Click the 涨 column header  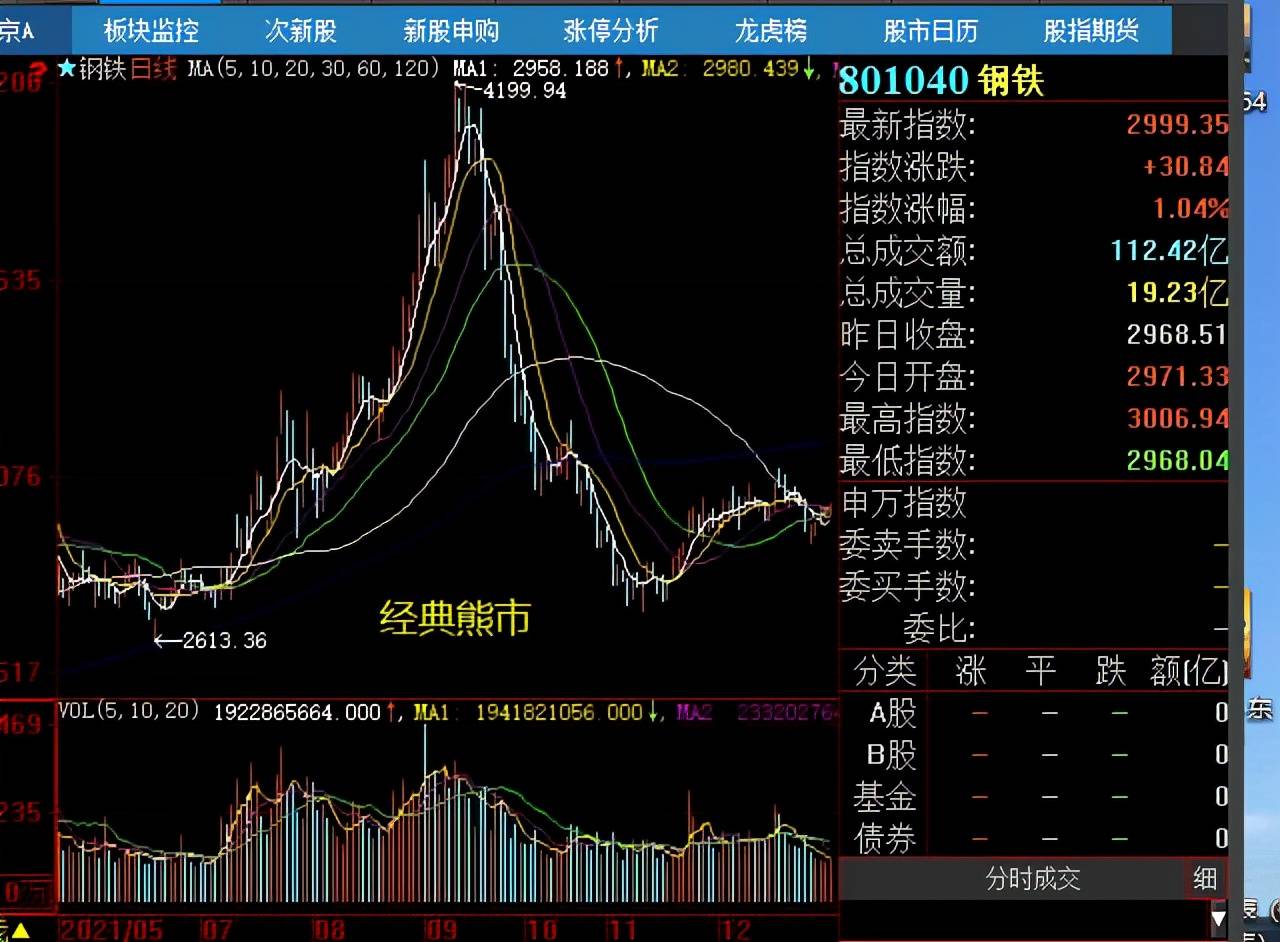(x=971, y=671)
